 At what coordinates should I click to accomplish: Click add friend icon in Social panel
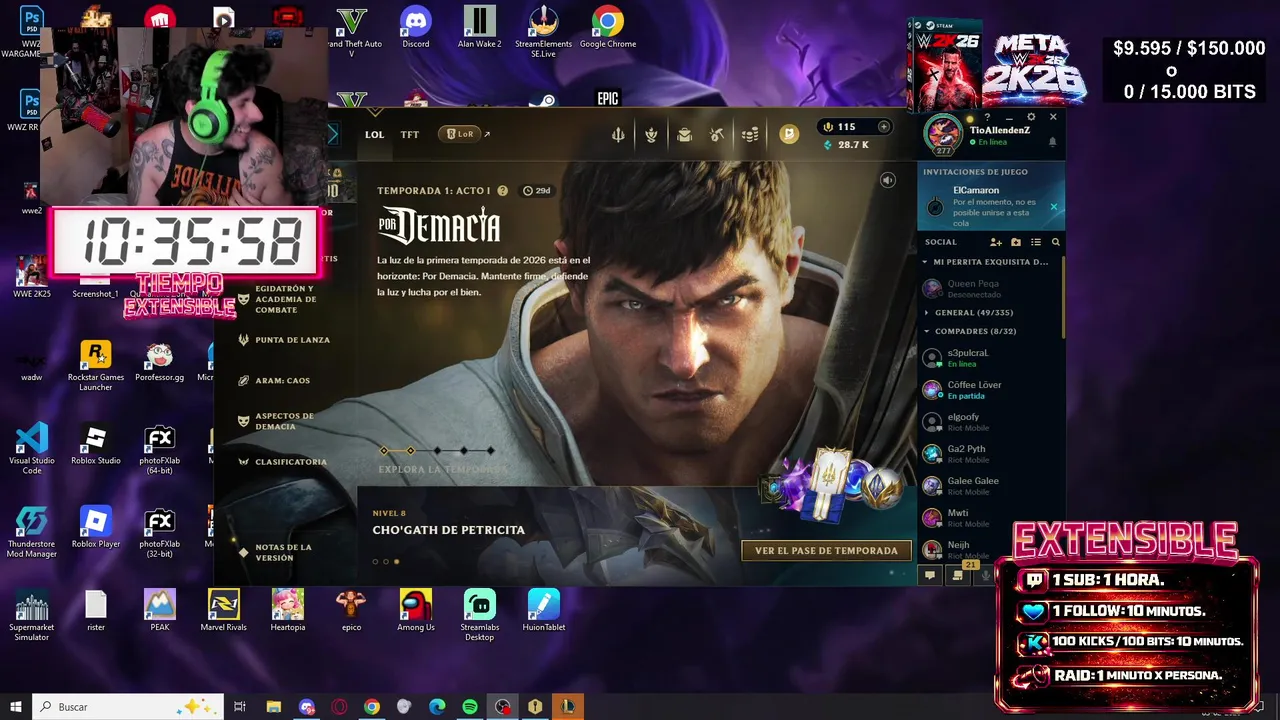[996, 242]
